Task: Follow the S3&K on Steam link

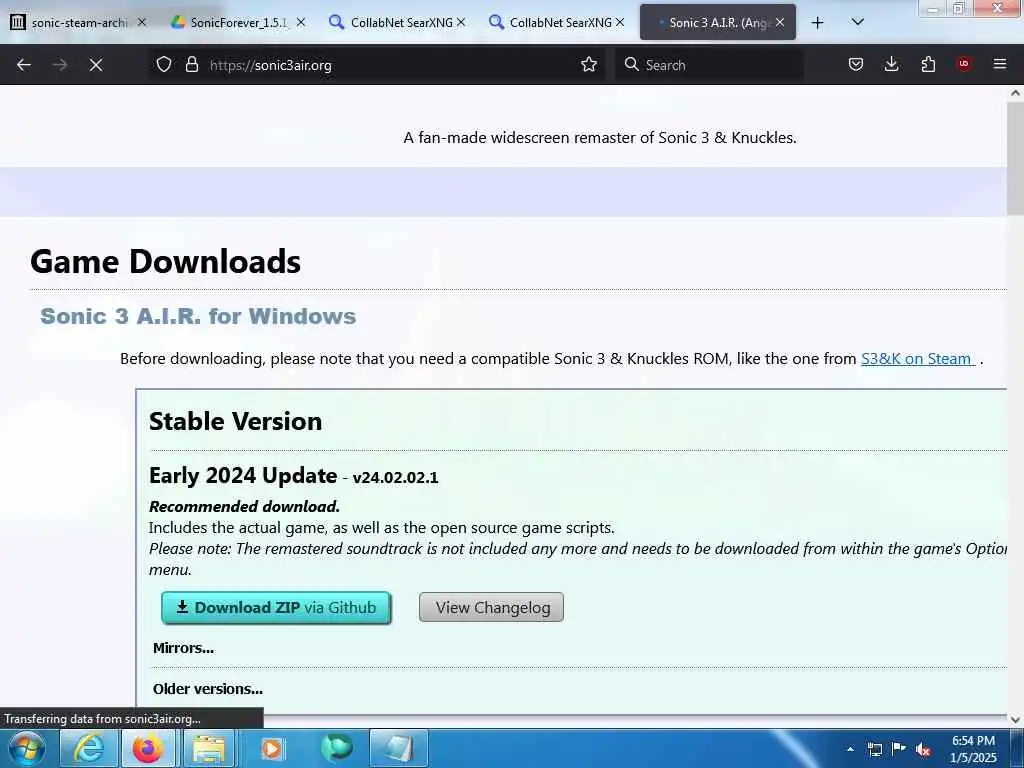Action: point(918,359)
